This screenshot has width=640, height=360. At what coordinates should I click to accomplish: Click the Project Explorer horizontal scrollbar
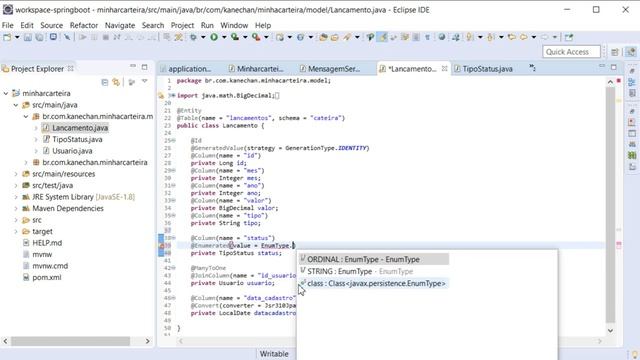(71, 341)
